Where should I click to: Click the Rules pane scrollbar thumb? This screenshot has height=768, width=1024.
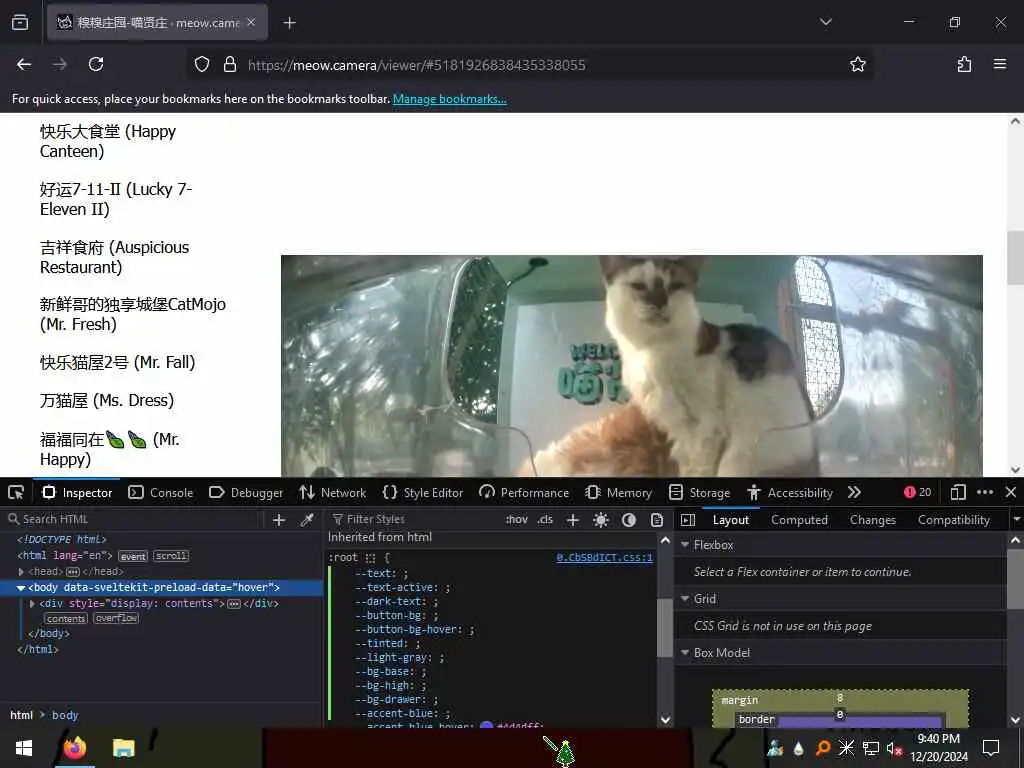[x=665, y=628]
